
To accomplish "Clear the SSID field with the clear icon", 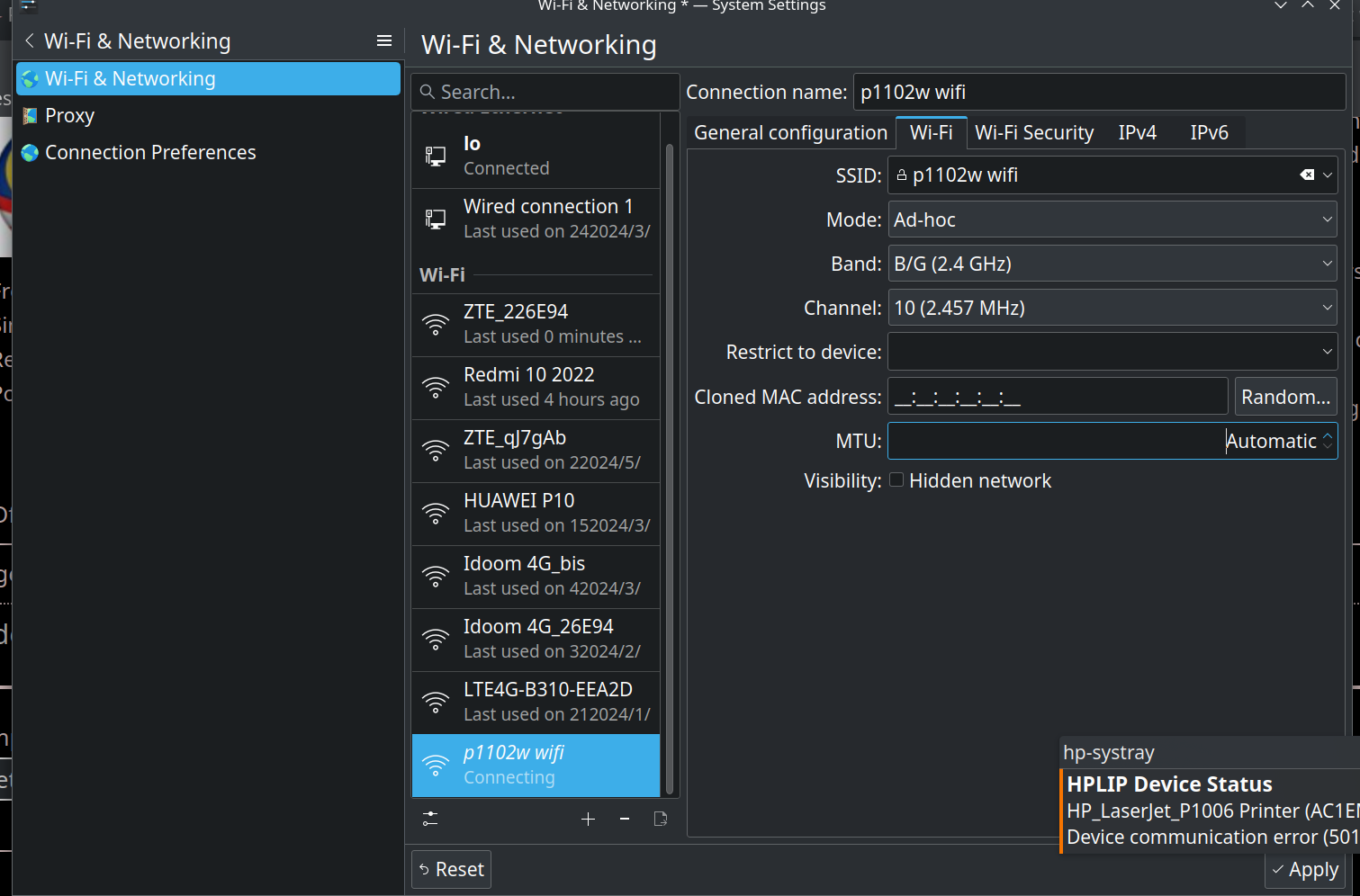I will tap(1307, 175).
